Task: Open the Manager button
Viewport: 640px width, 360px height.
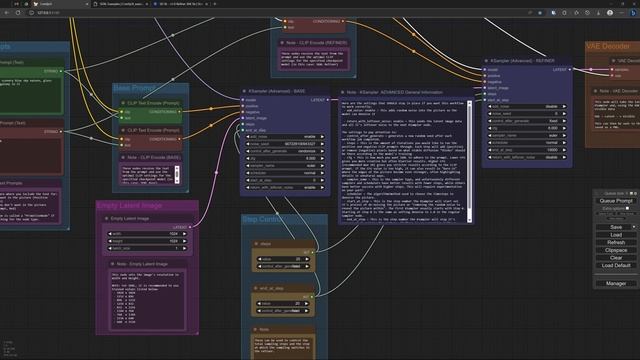Action: (x=616, y=283)
